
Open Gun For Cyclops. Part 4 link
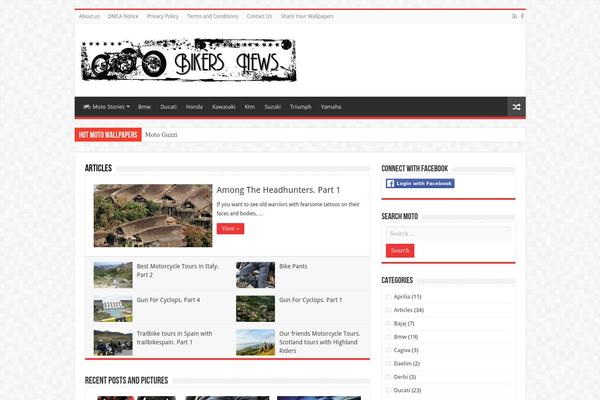coord(168,300)
